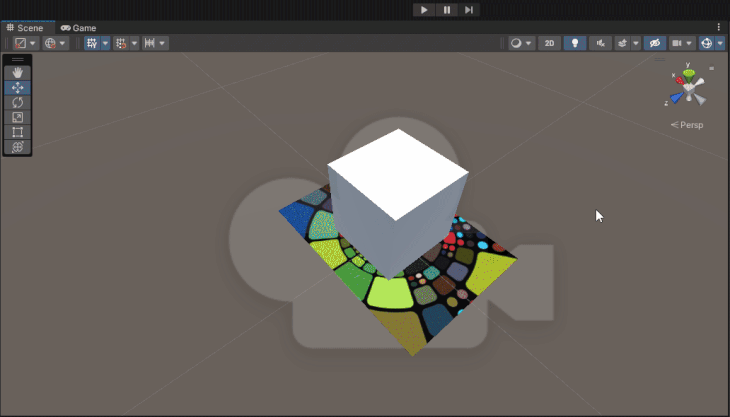The width and height of the screenshot is (730, 417).
Task: Open the tool handle global rotation dropdown
Action: coord(55,43)
